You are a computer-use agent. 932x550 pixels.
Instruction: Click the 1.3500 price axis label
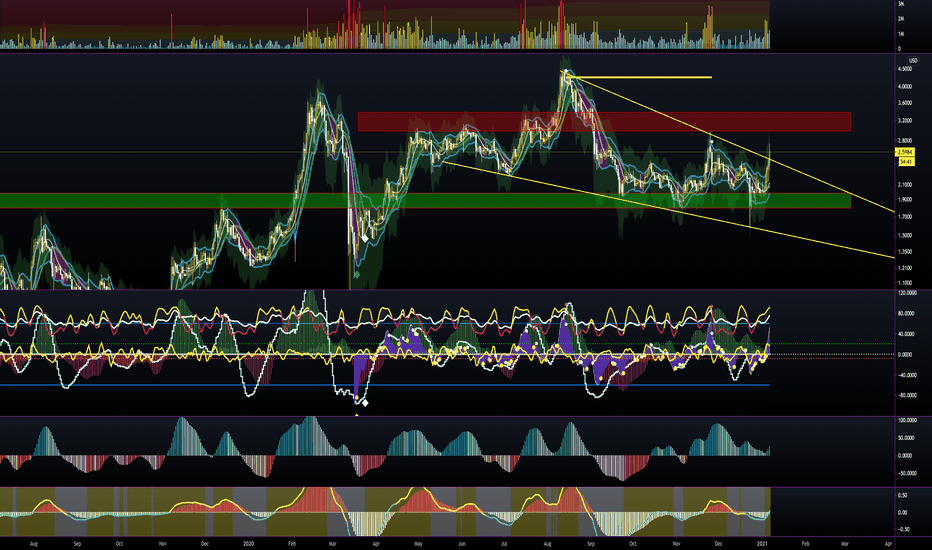[x=905, y=252]
